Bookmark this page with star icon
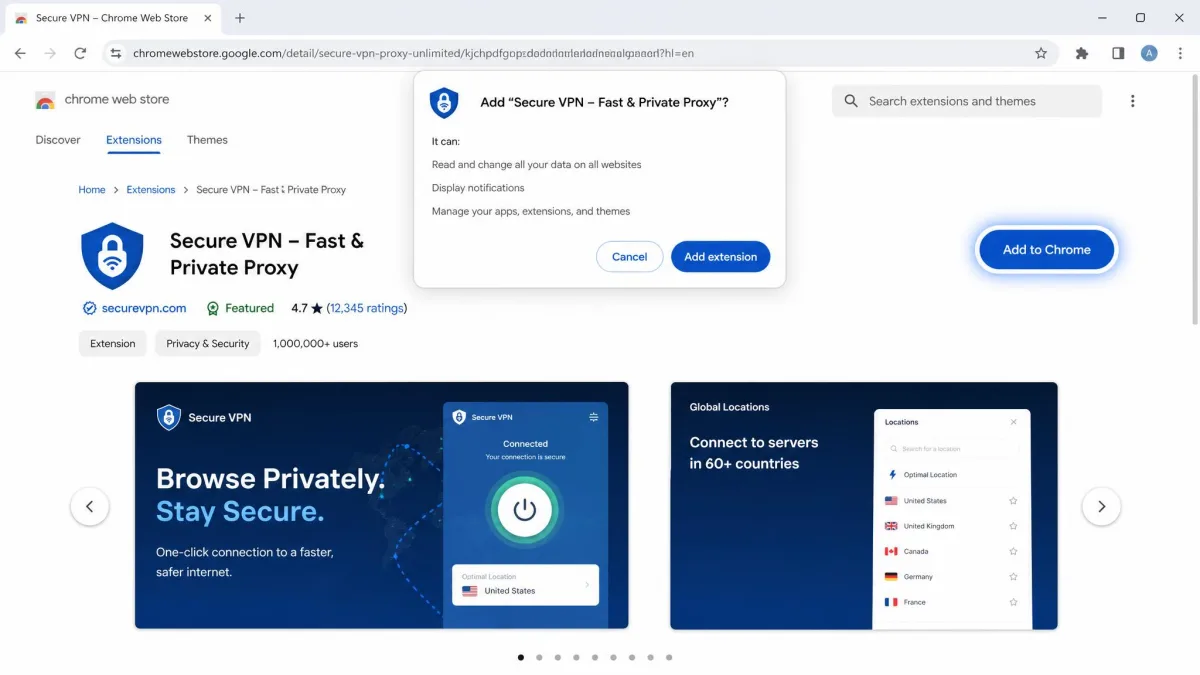1200x675 pixels. (x=1041, y=53)
